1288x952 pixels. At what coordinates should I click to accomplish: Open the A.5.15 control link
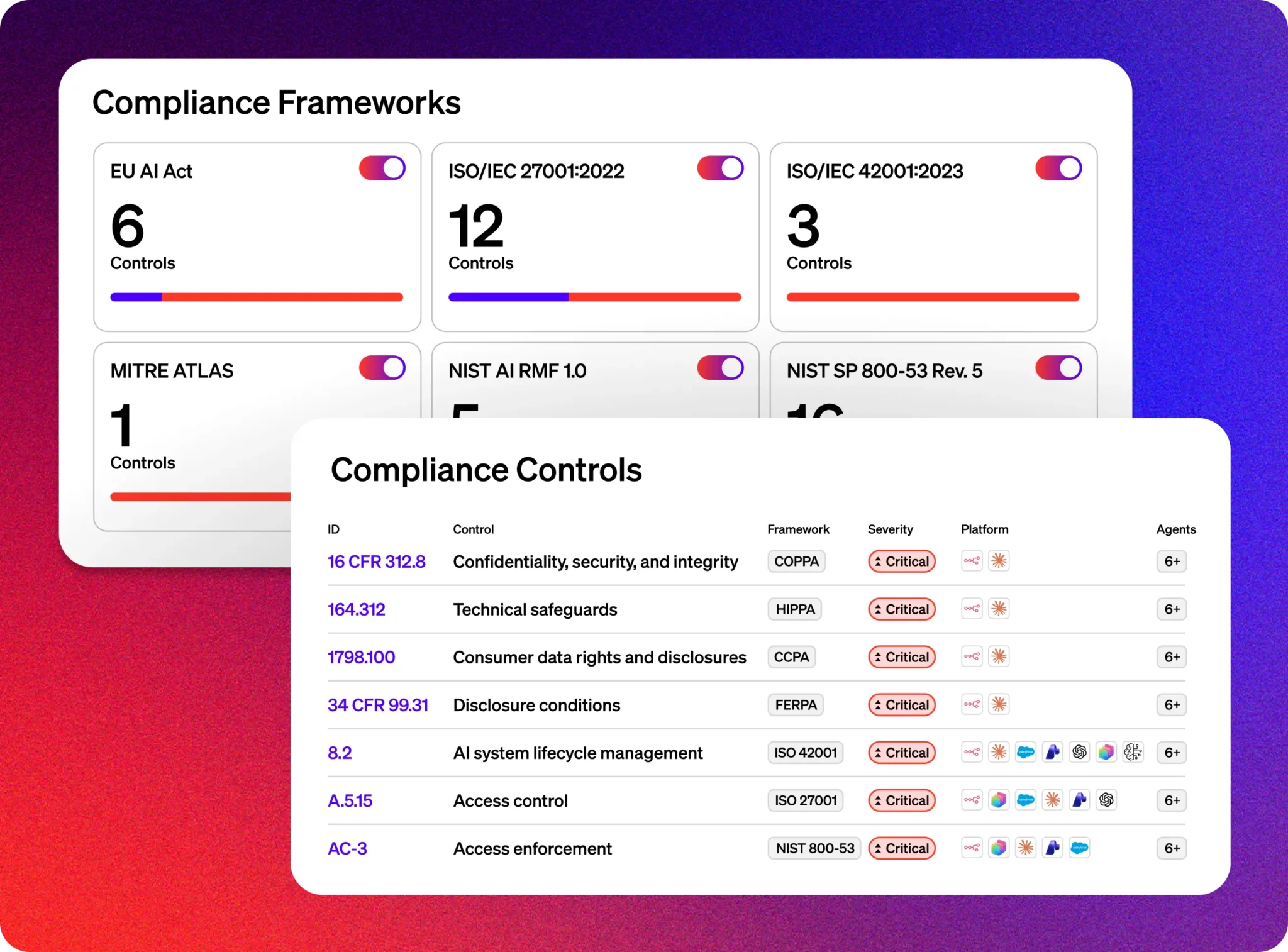coord(350,800)
